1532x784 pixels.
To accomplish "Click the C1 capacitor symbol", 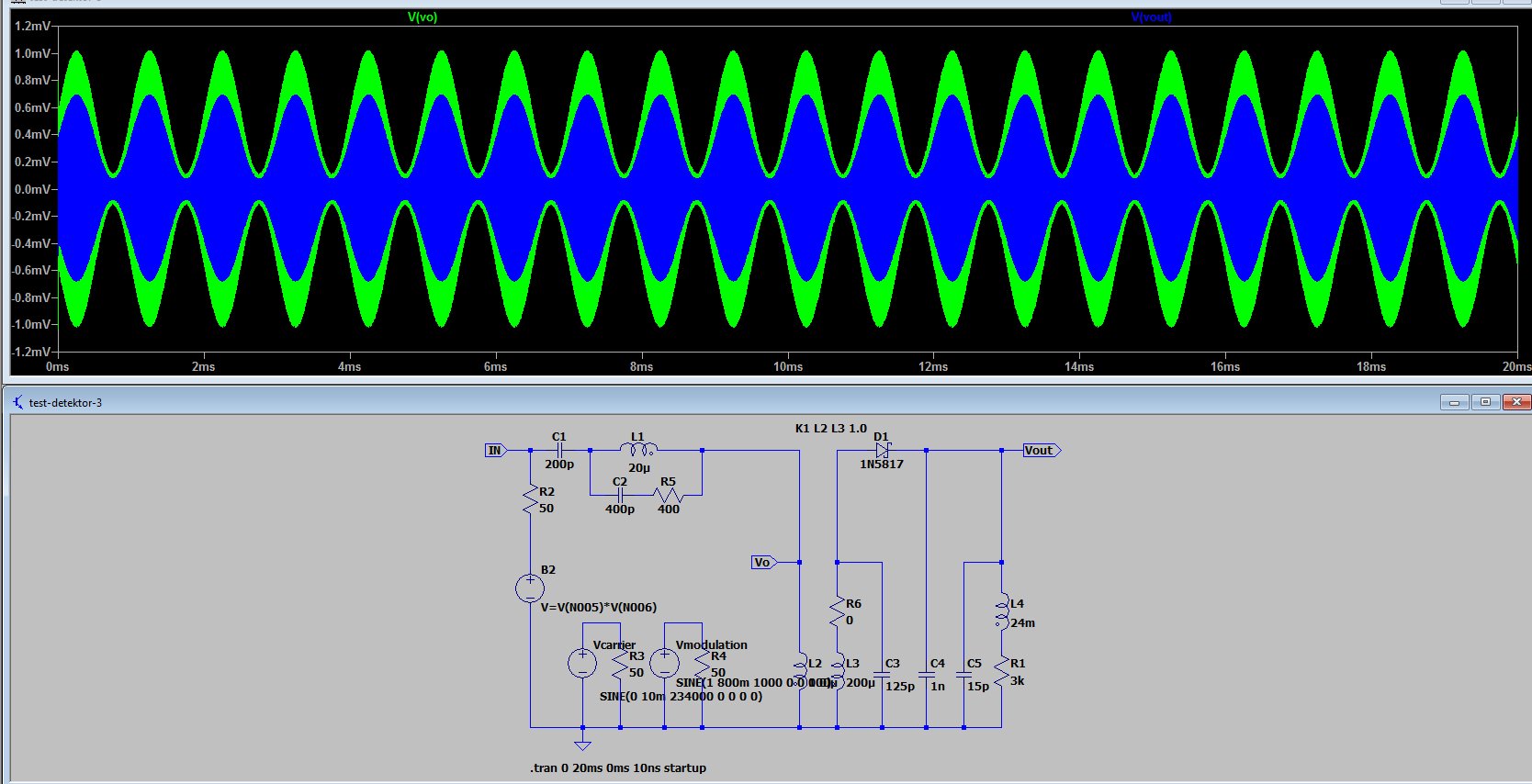I will [559, 451].
